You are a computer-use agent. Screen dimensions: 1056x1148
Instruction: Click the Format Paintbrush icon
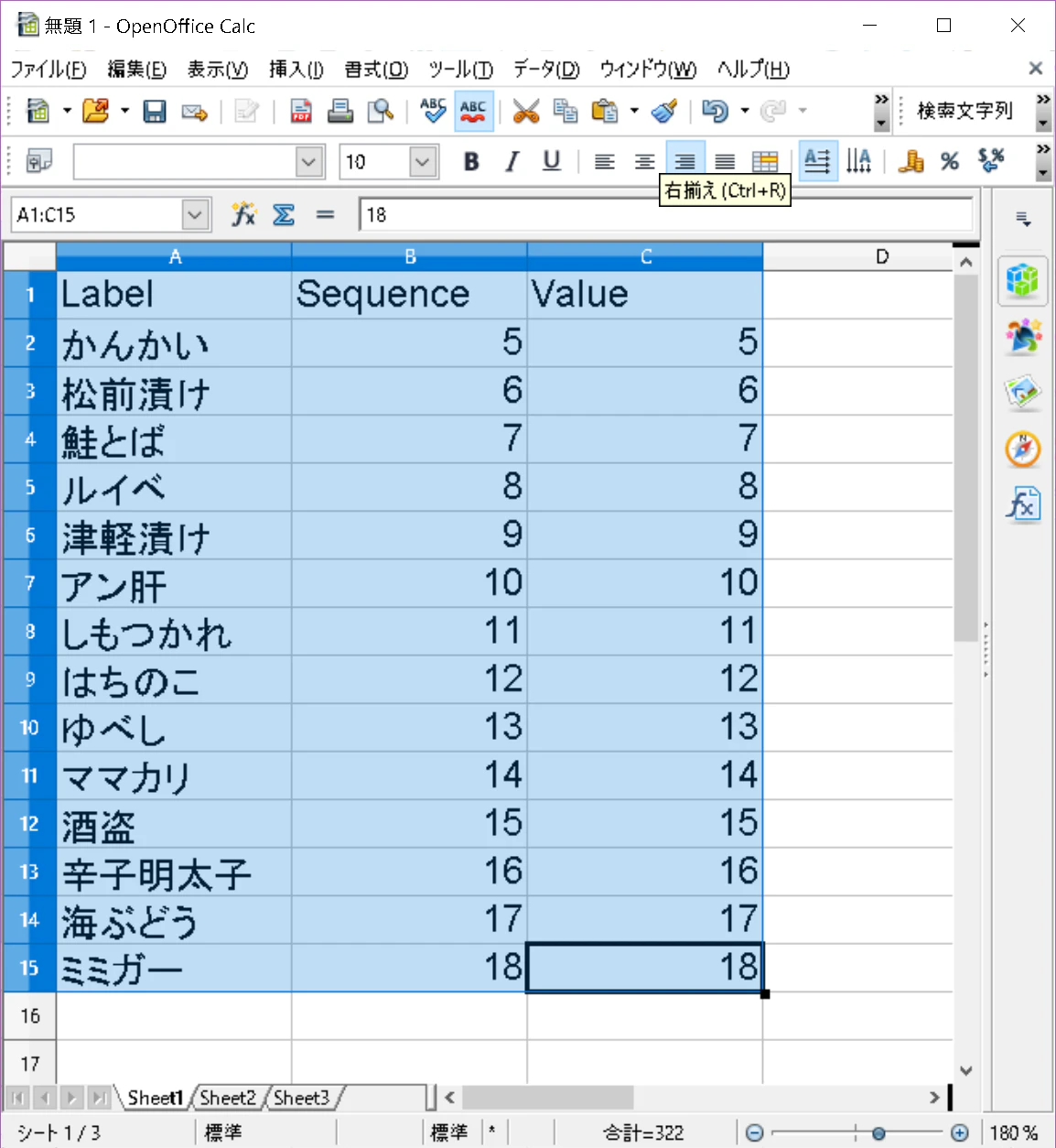[x=664, y=112]
